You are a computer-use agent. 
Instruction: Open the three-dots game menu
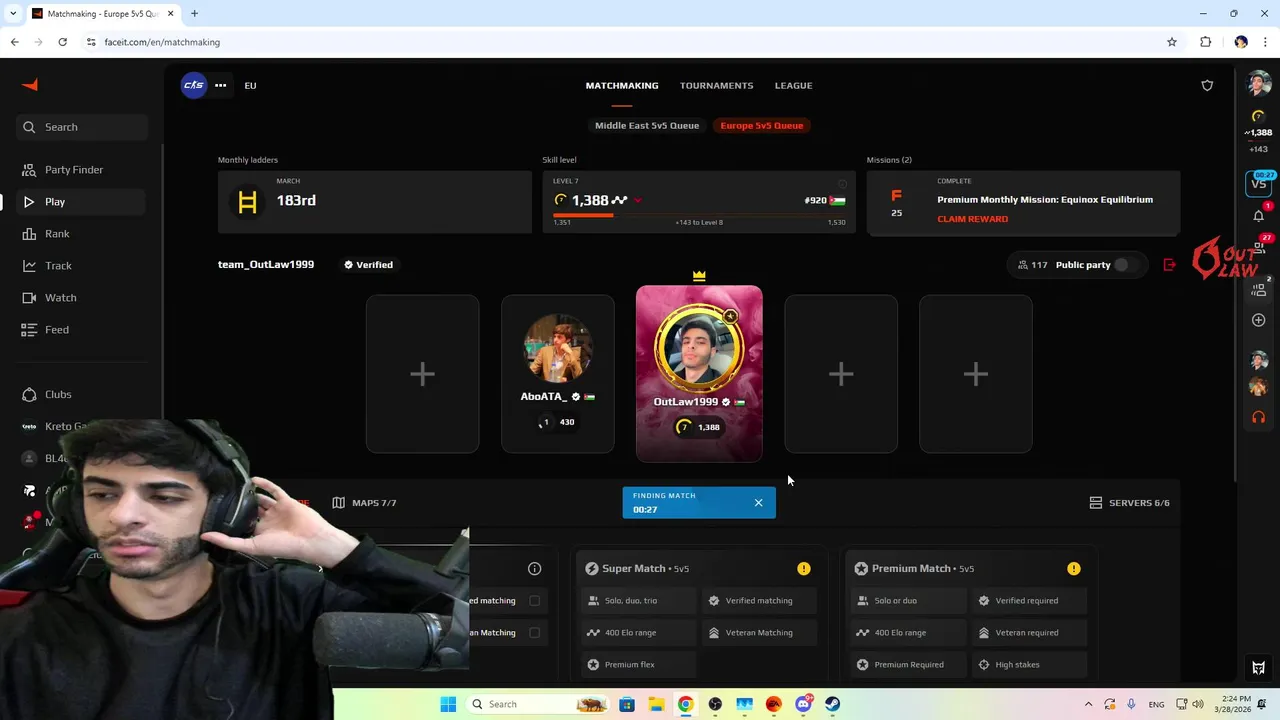pos(220,85)
